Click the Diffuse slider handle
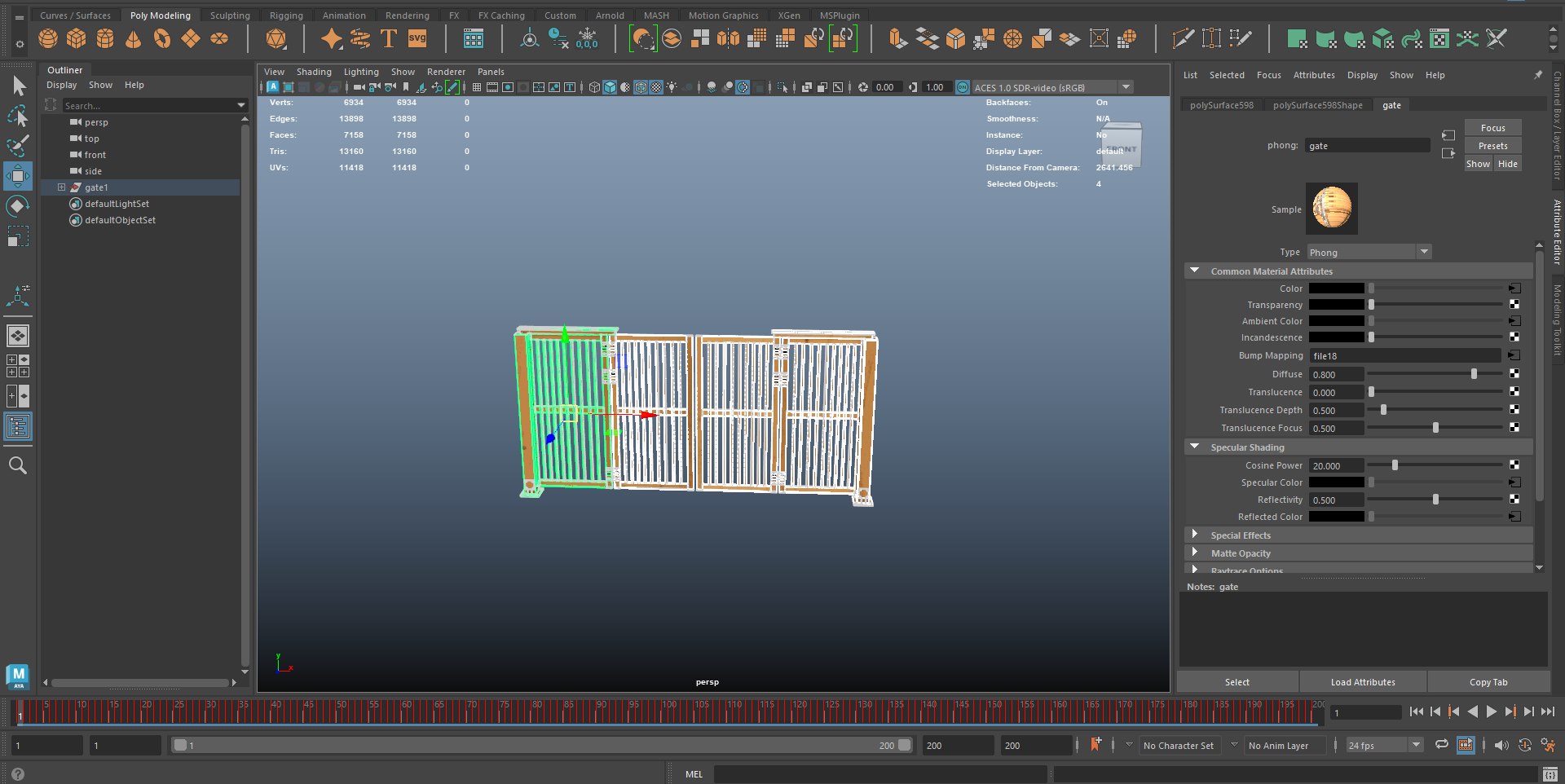Viewport: 1565px width, 784px height. 1474,374
